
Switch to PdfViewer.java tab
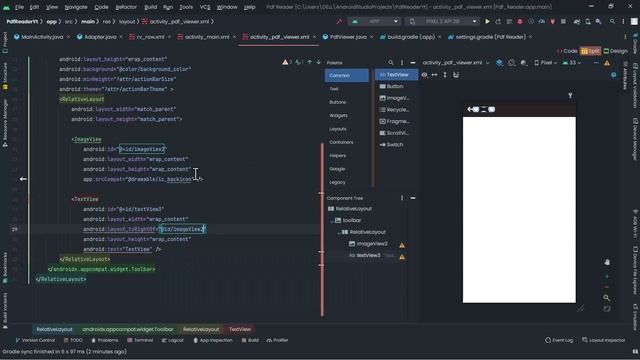click(x=348, y=37)
